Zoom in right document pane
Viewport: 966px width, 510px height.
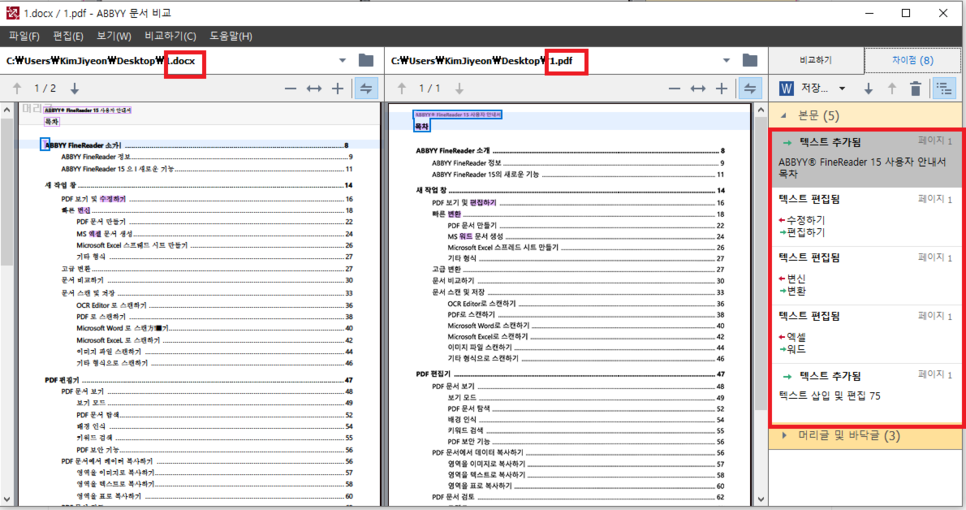(x=721, y=89)
